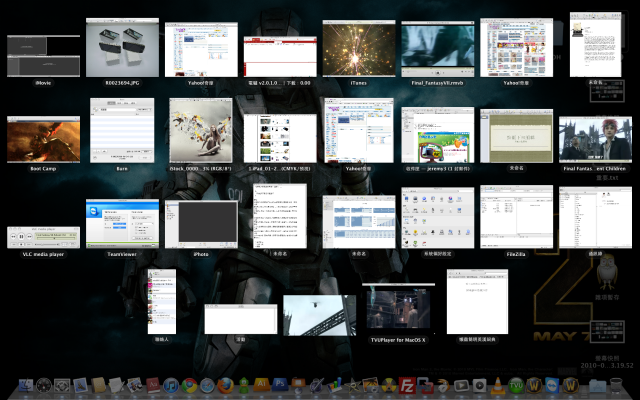Pause playback in VLC media player window

pos(21,236)
